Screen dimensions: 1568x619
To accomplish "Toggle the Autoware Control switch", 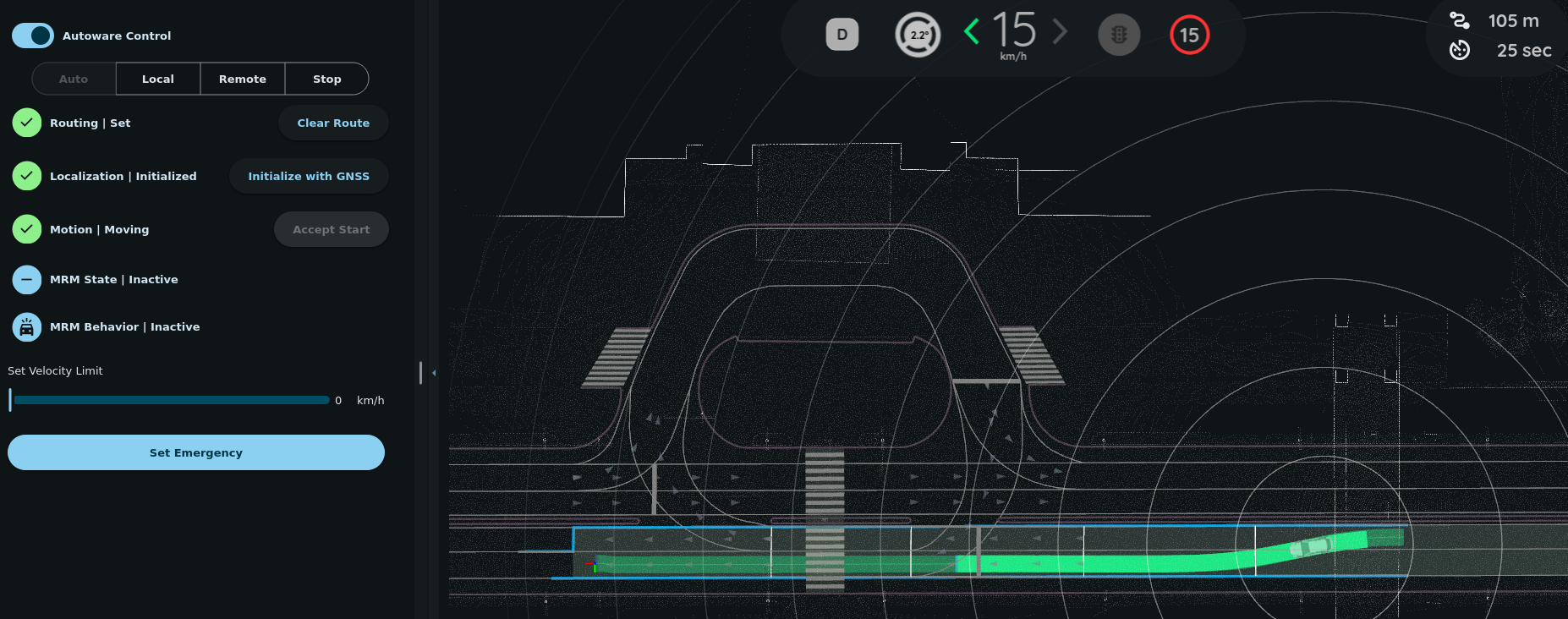I will coord(33,36).
